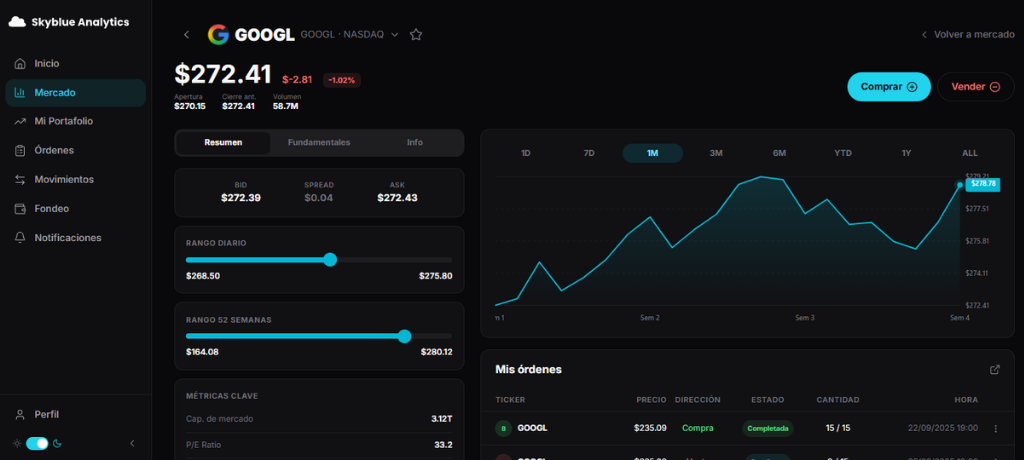Open Notificaciones bell icon
This screenshot has height=460, width=1024.
pyautogui.click(x=20, y=238)
